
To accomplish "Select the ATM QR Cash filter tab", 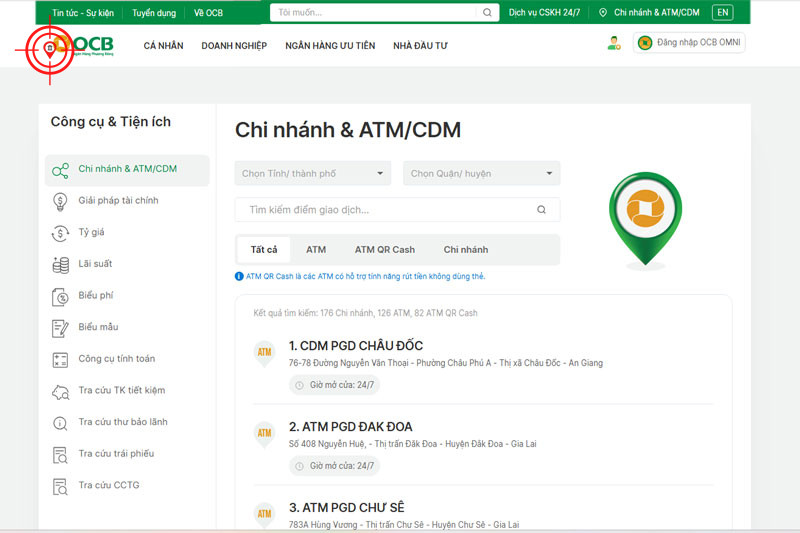I will coord(385,249).
